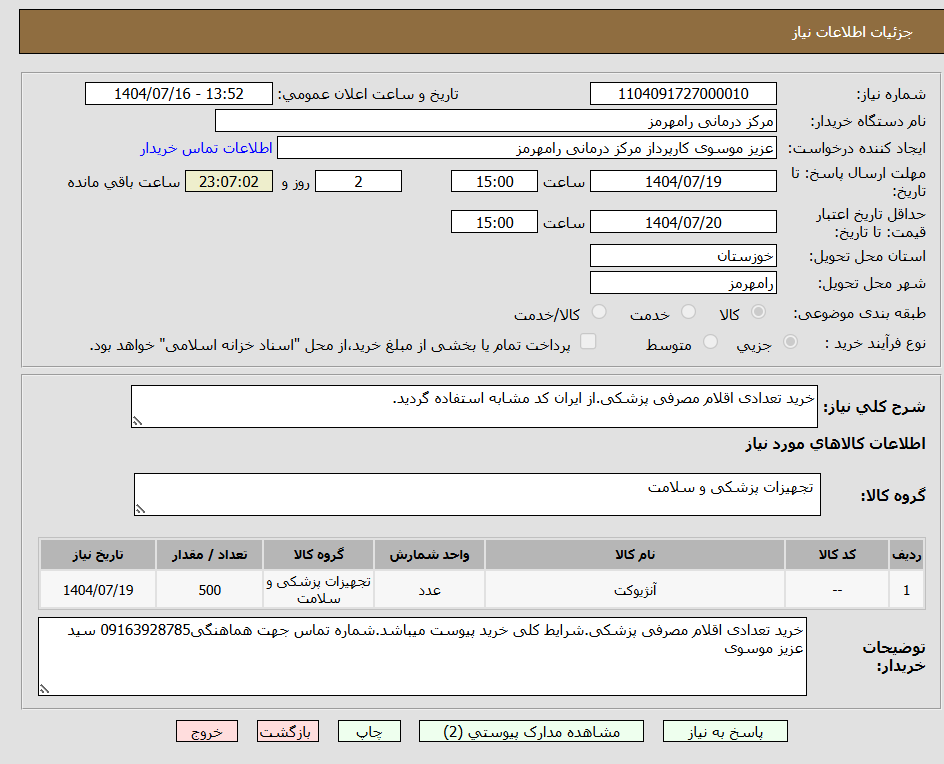Click the نام دستگاه خریدار field
The height and width of the screenshot is (764, 944).
(x=496, y=121)
